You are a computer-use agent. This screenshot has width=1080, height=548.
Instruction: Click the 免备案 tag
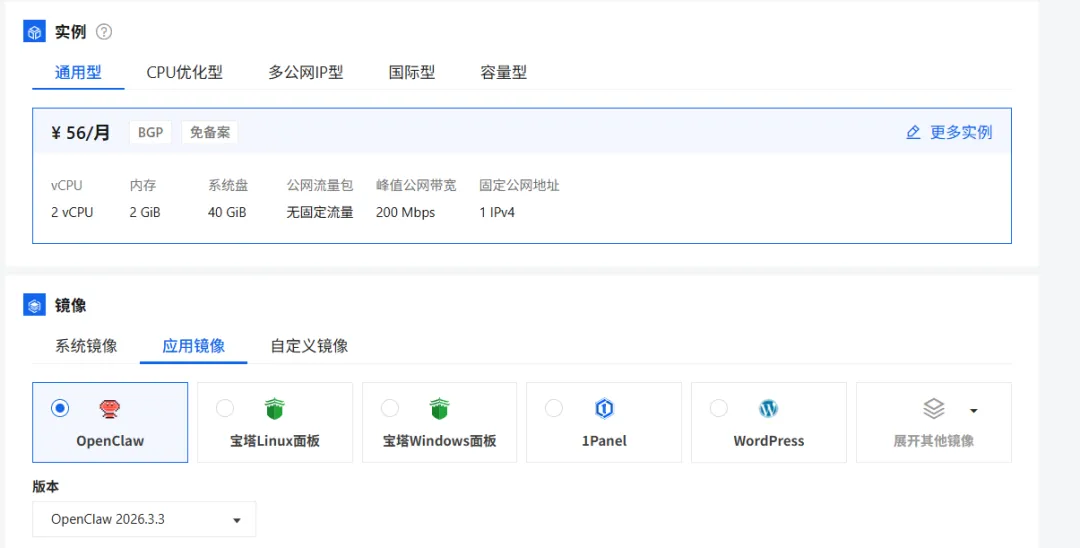coord(209,132)
